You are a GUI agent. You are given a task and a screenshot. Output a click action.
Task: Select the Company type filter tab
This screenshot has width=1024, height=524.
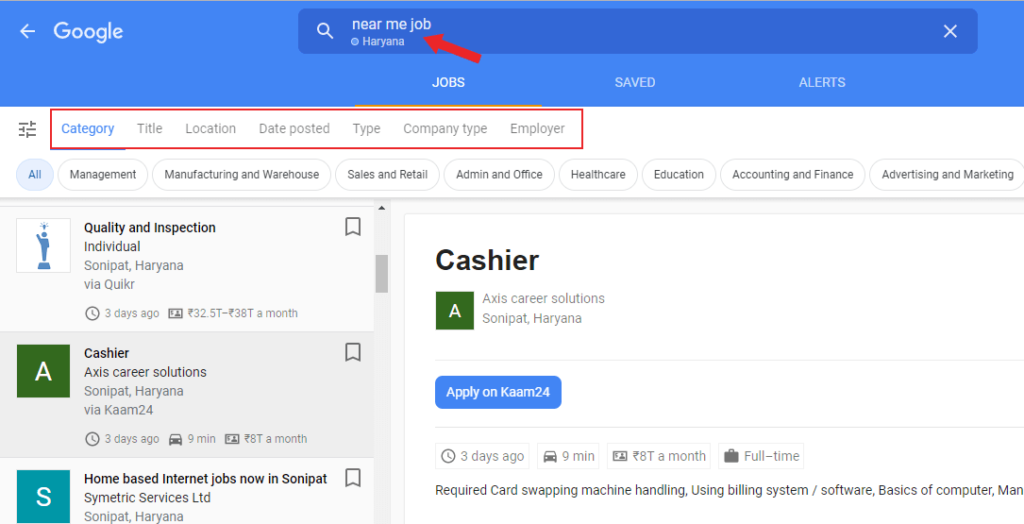tap(445, 129)
